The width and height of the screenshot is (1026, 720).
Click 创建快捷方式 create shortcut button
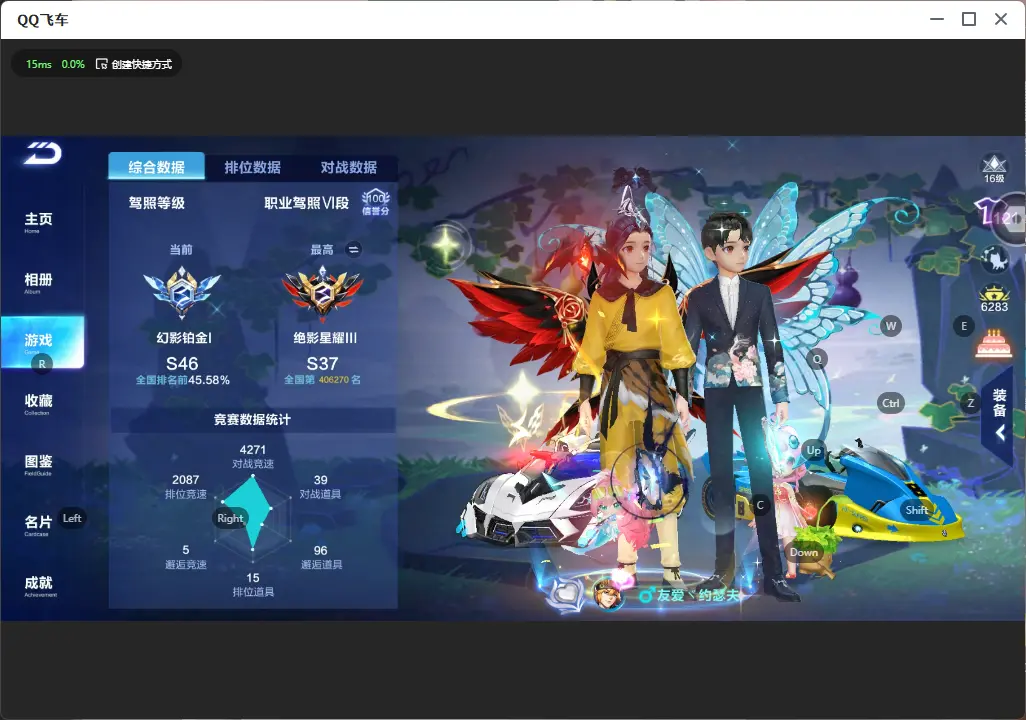134,64
